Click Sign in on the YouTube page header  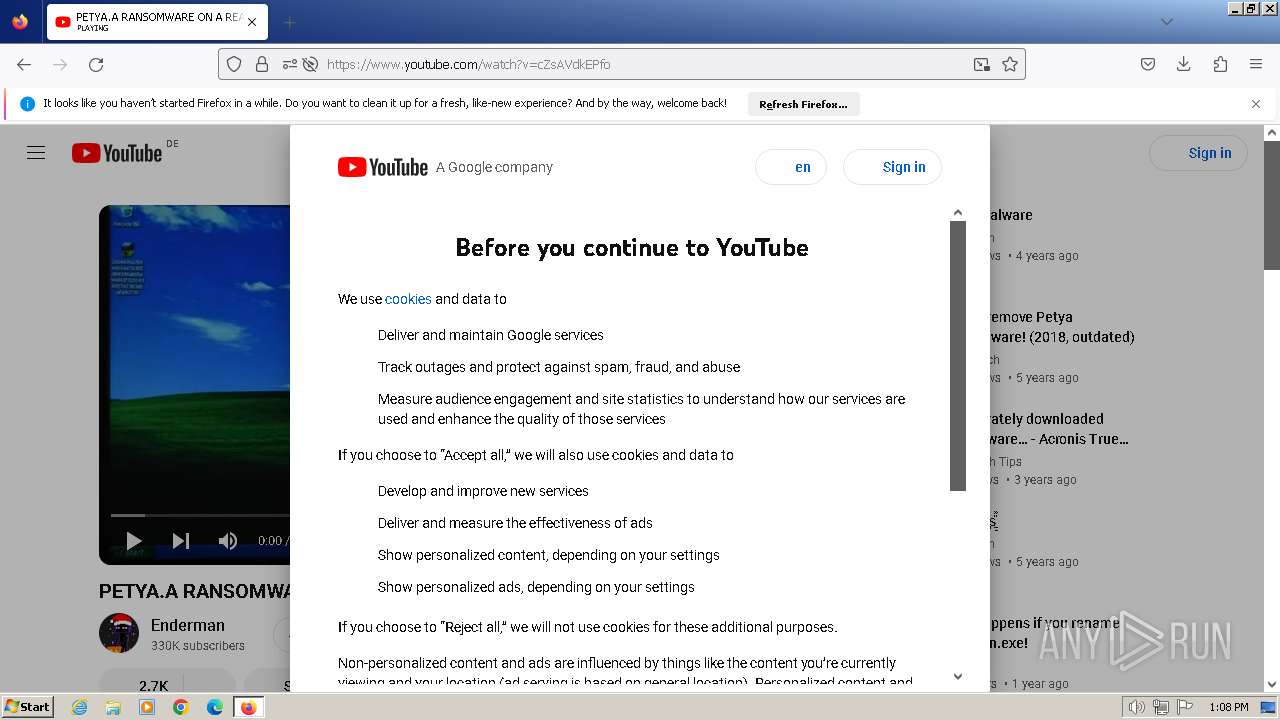tap(1198, 153)
